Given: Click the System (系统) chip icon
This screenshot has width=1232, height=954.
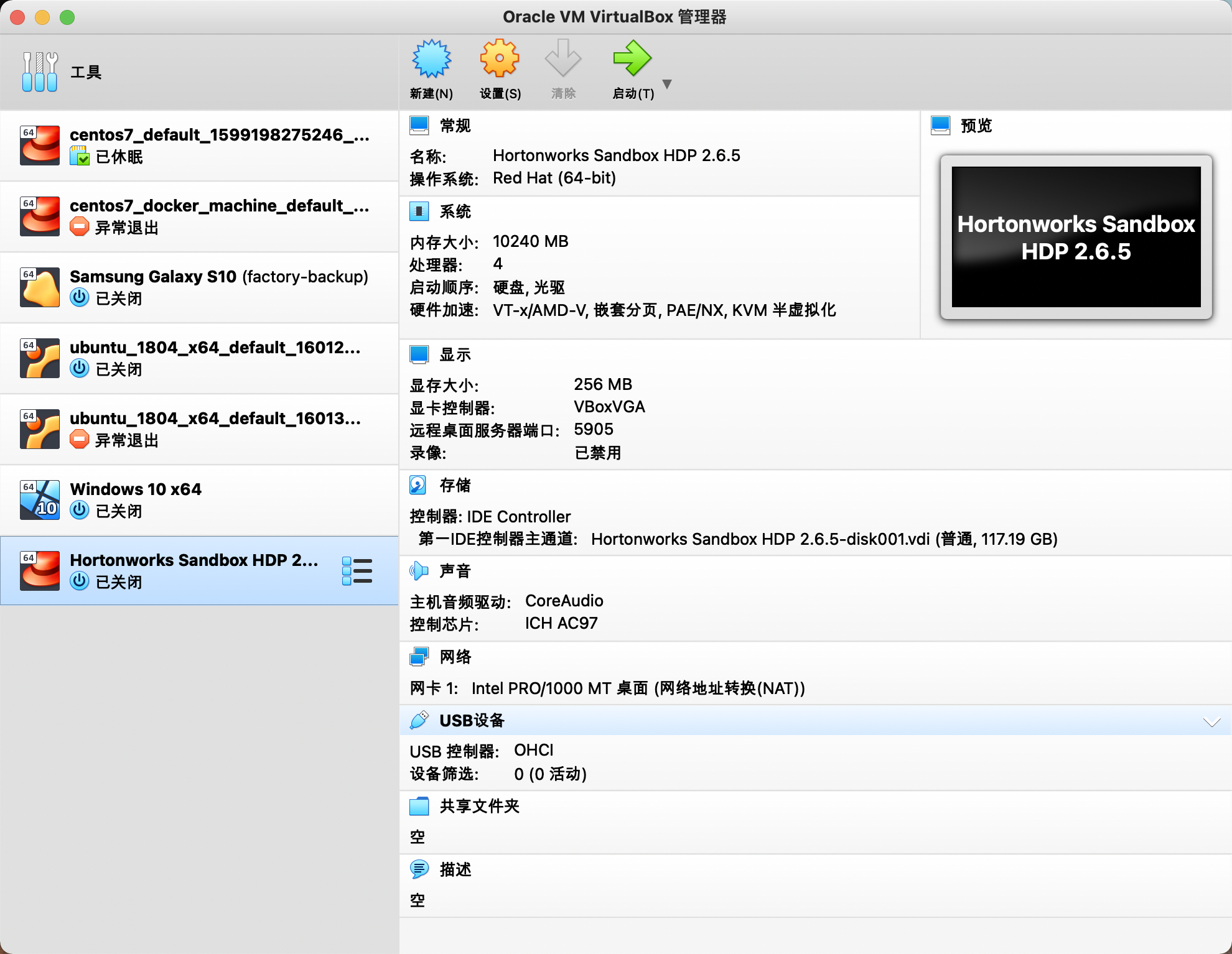Looking at the screenshot, I should pos(419,212).
